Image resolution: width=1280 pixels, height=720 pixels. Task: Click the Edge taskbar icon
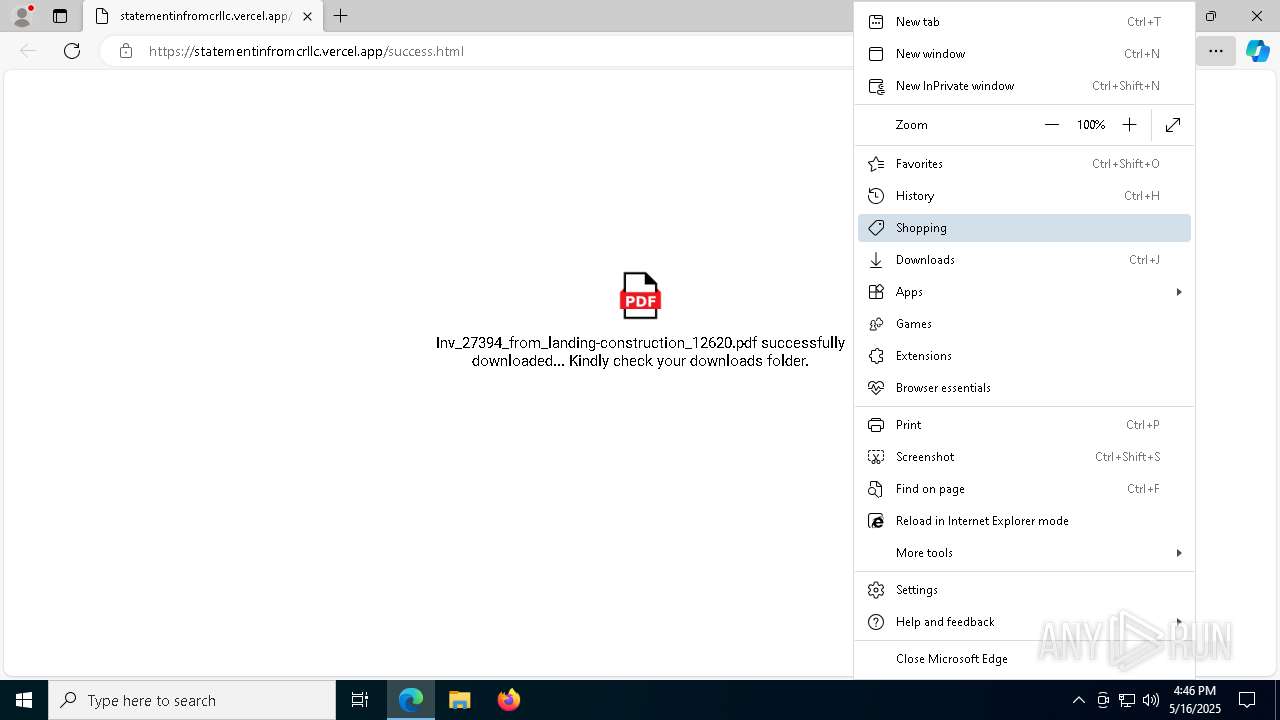tap(411, 700)
